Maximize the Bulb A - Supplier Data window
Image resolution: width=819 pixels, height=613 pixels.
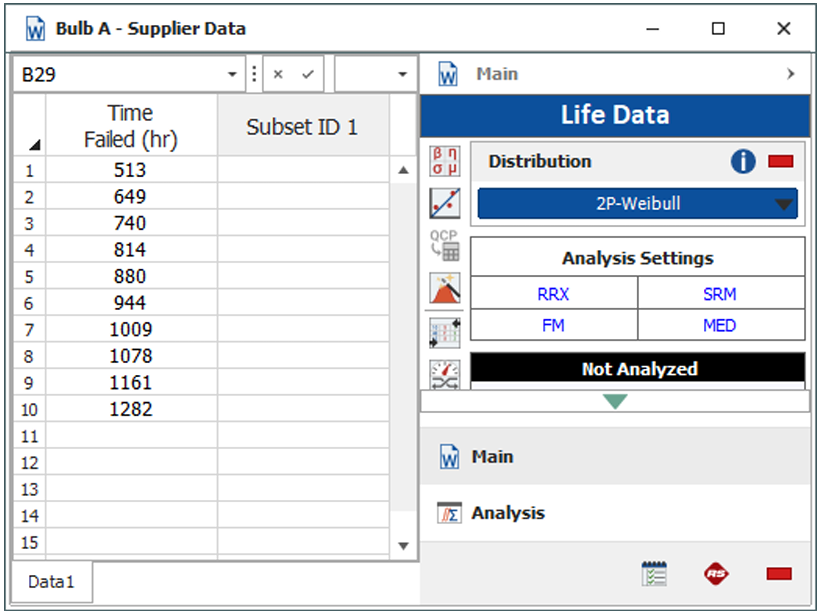[x=718, y=28]
